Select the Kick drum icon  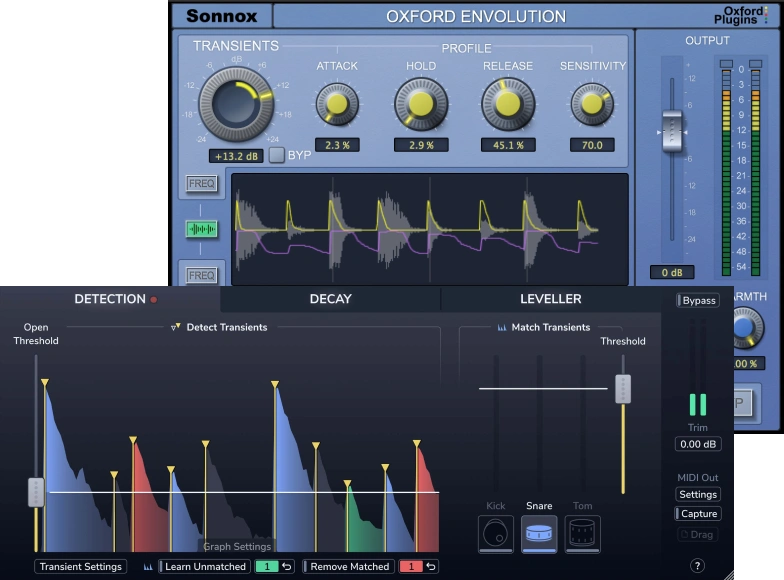coord(496,534)
